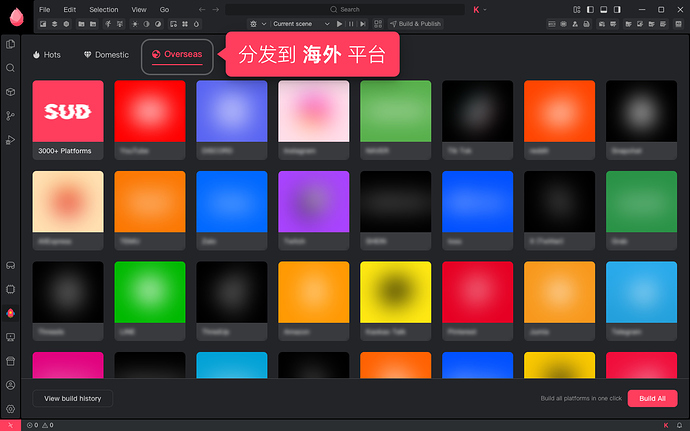Expand the K account dropdown arrow
This screenshot has width=690, height=431.
(485, 10)
